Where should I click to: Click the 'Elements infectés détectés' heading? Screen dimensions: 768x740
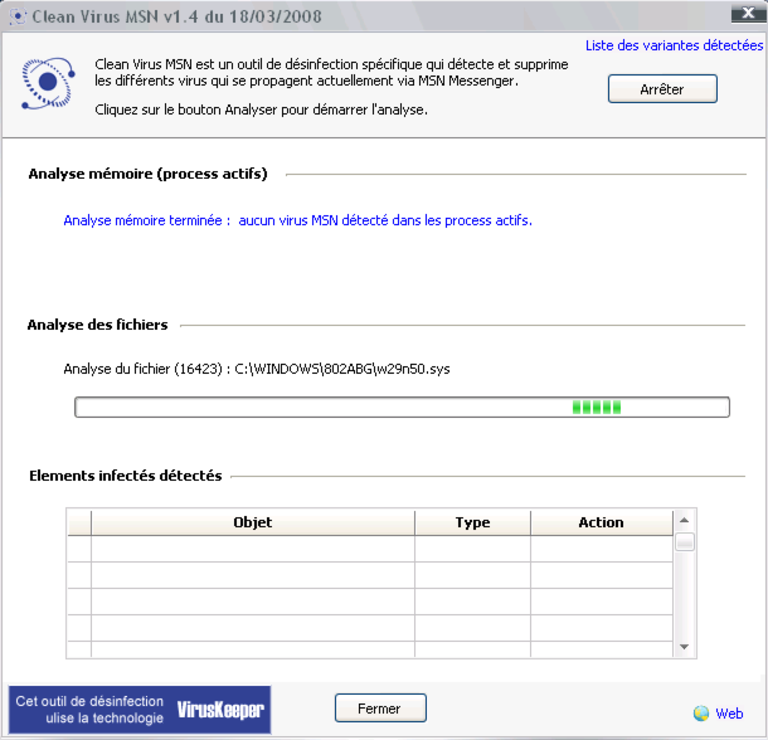125,476
